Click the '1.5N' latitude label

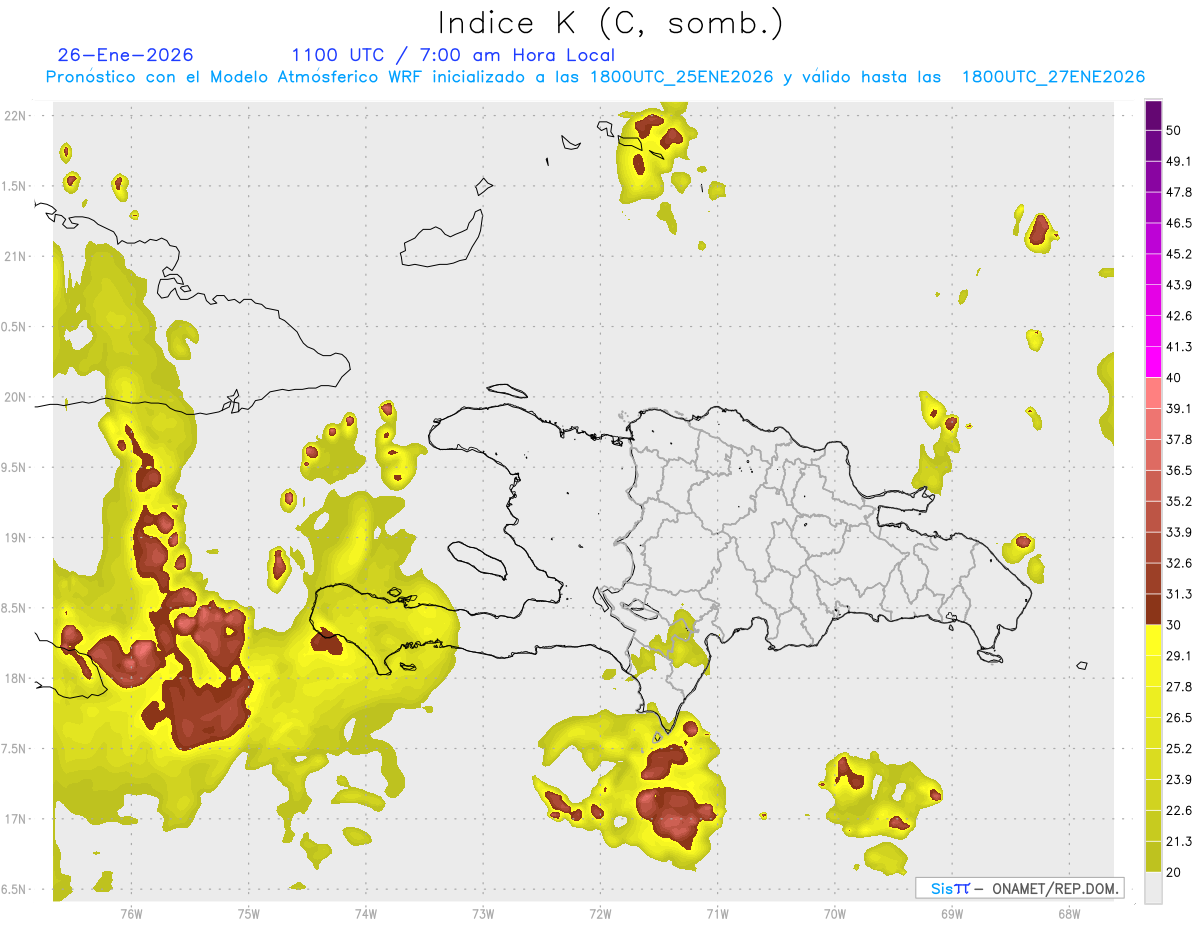pos(14,186)
